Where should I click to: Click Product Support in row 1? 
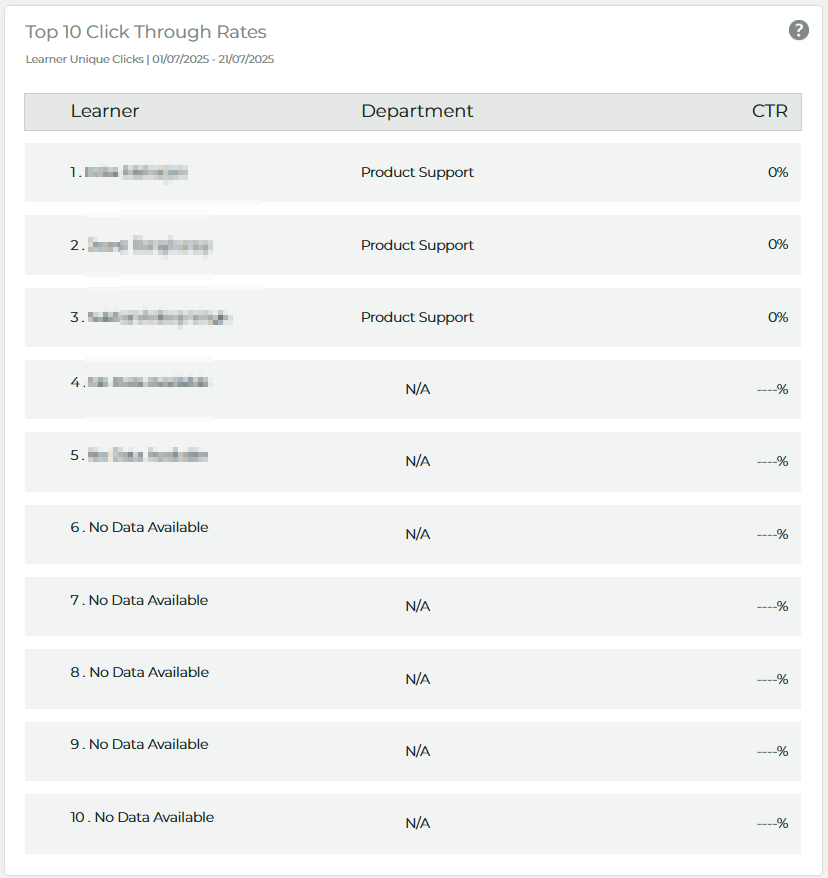(x=417, y=172)
